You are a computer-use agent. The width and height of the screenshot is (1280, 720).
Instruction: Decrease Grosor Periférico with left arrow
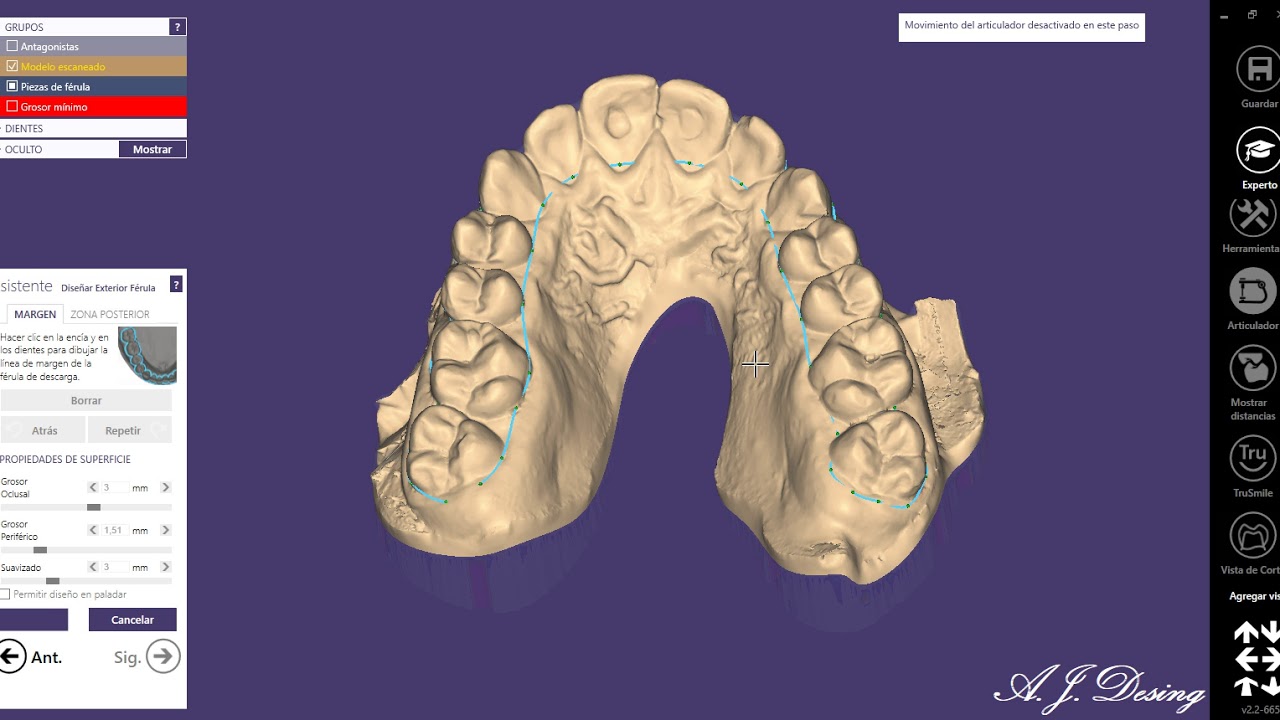pos(93,530)
